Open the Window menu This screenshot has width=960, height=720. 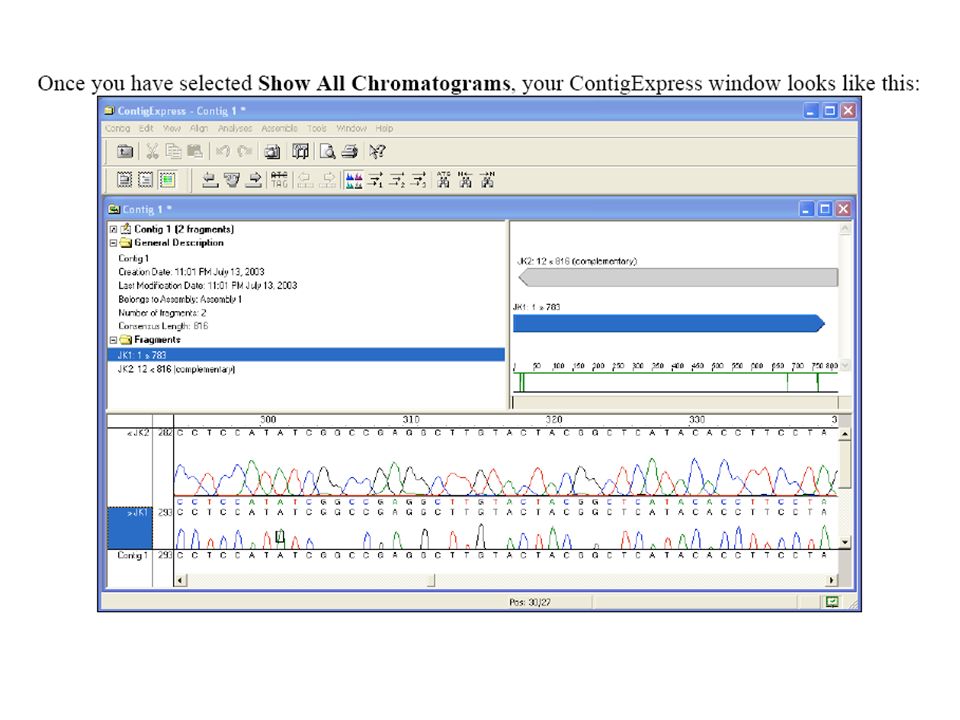click(351, 129)
